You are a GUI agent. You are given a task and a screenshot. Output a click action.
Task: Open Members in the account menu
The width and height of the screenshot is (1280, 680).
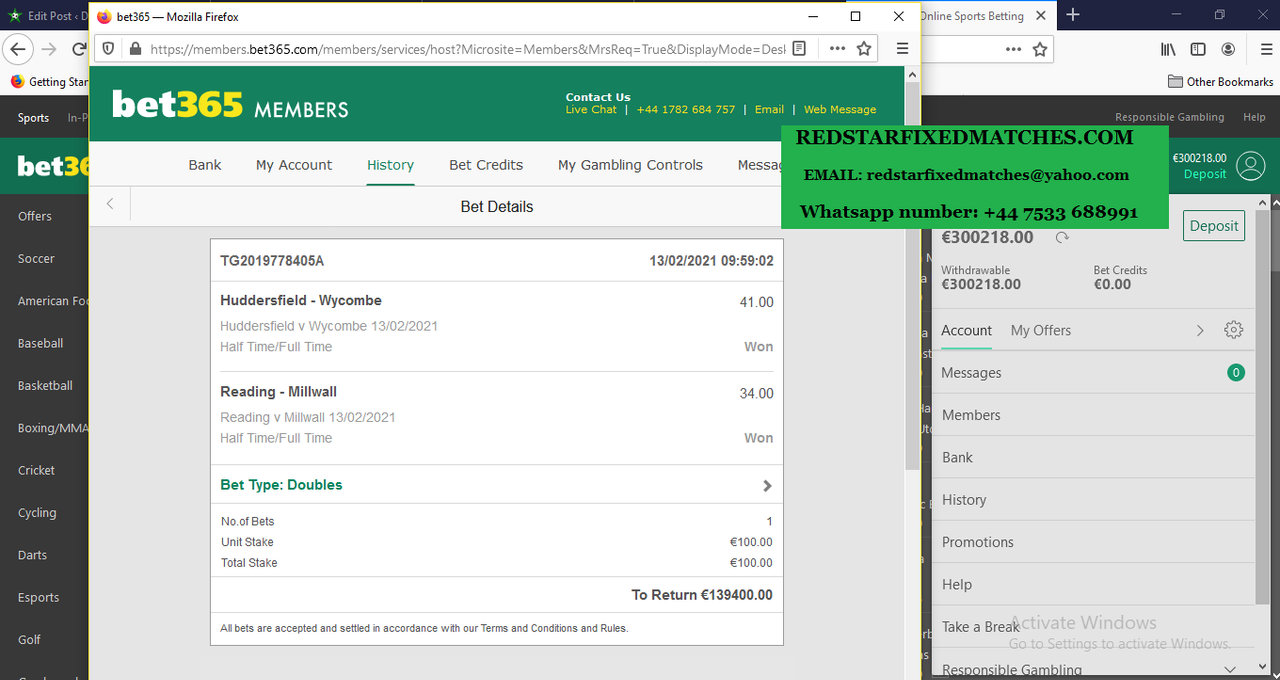point(1093,415)
